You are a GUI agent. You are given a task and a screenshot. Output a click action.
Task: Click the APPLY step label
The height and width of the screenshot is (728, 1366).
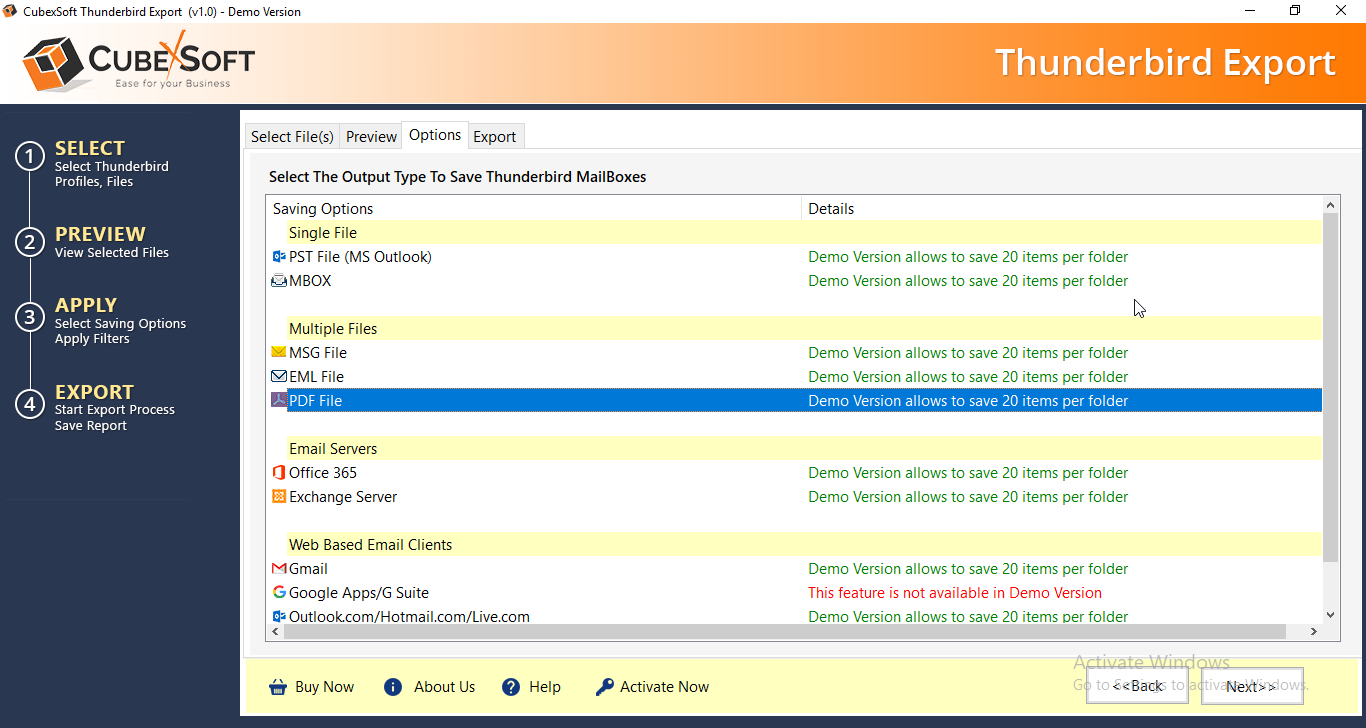[x=86, y=305]
